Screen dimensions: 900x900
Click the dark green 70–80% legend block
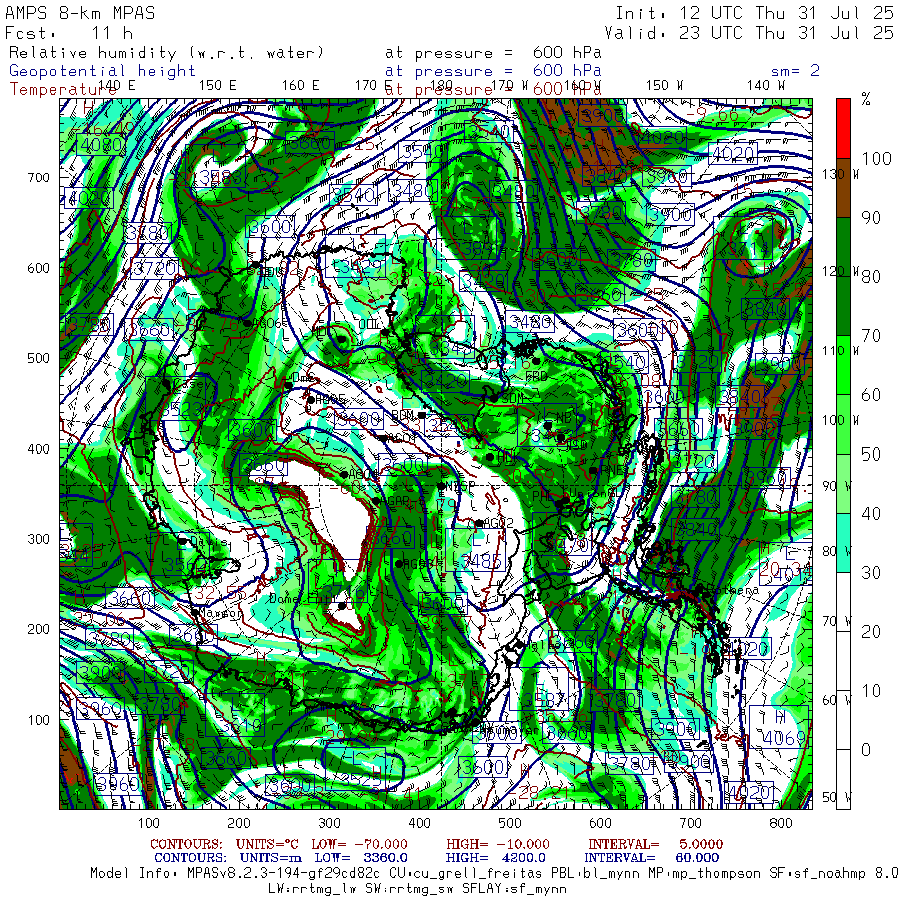pos(843,306)
